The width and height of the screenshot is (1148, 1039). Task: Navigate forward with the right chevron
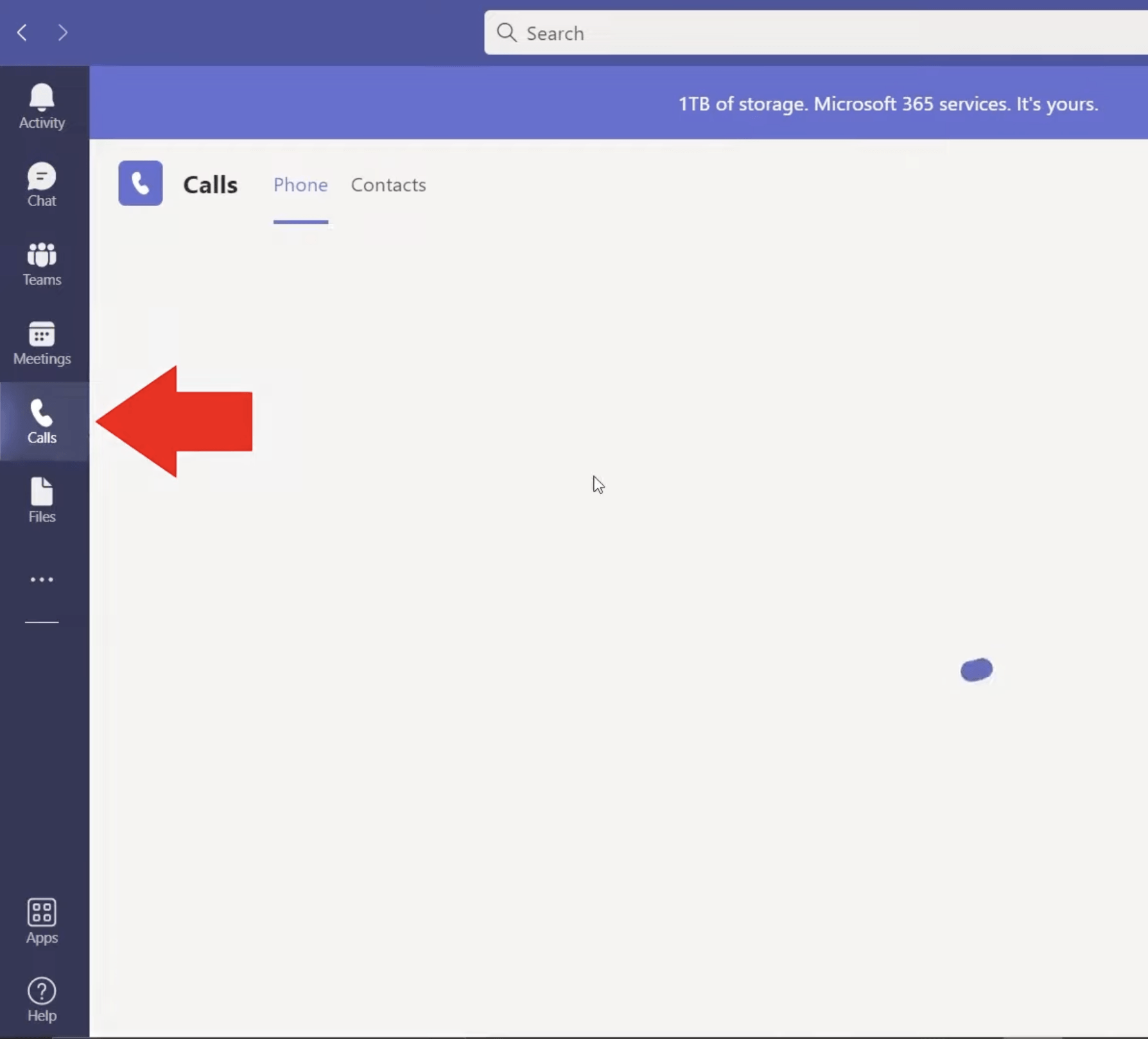click(x=62, y=32)
